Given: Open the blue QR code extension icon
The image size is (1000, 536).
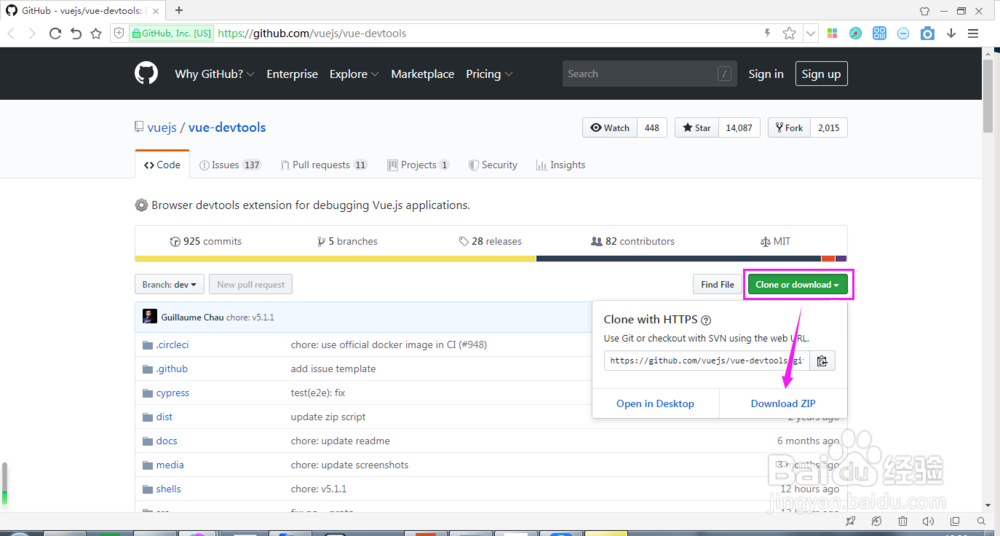Looking at the screenshot, I should pyautogui.click(x=879, y=33).
